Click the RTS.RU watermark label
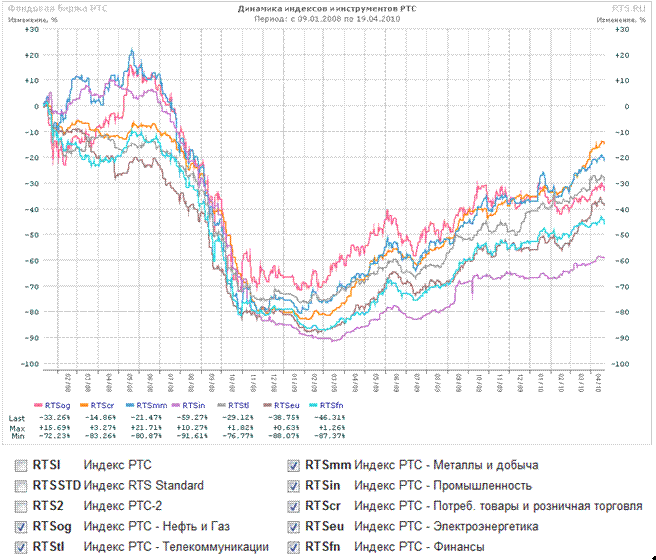The width and height of the screenshot is (656, 560). coord(628,9)
